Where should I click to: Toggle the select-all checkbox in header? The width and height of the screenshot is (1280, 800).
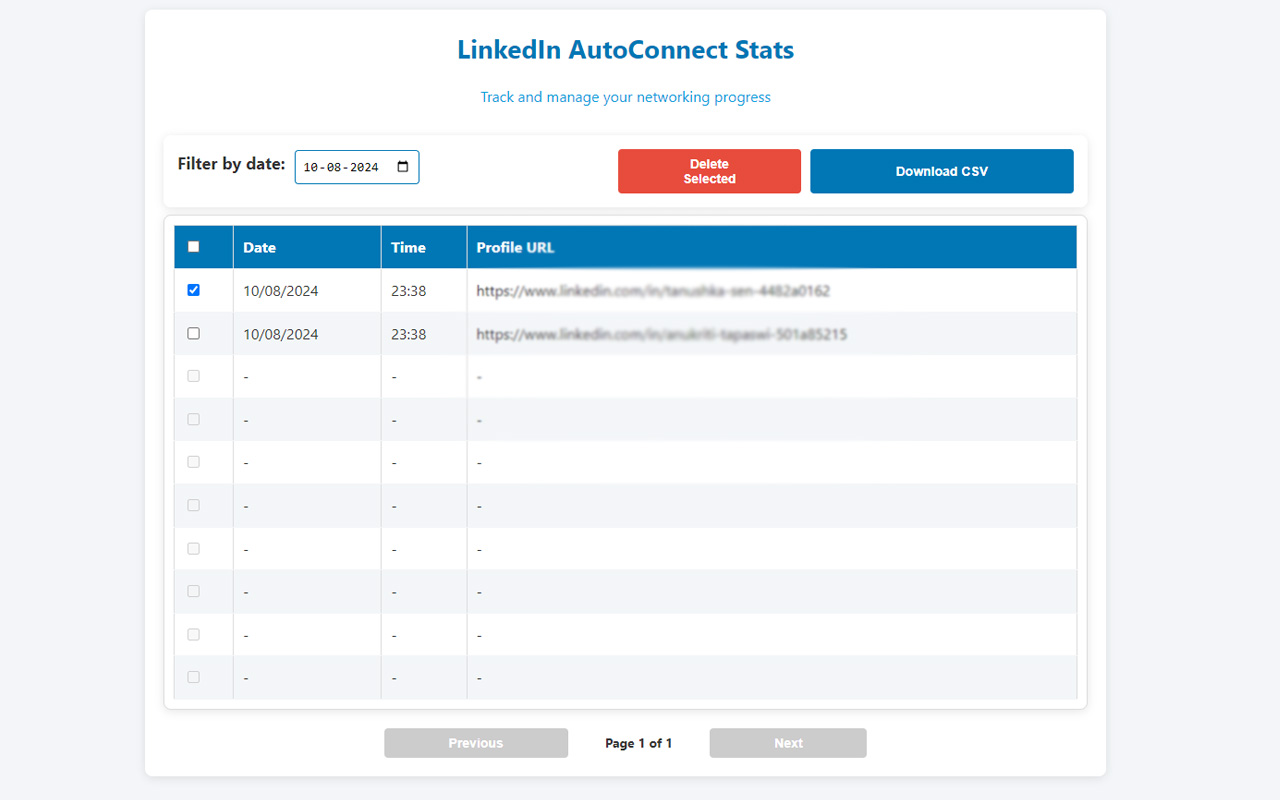(194, 247)
